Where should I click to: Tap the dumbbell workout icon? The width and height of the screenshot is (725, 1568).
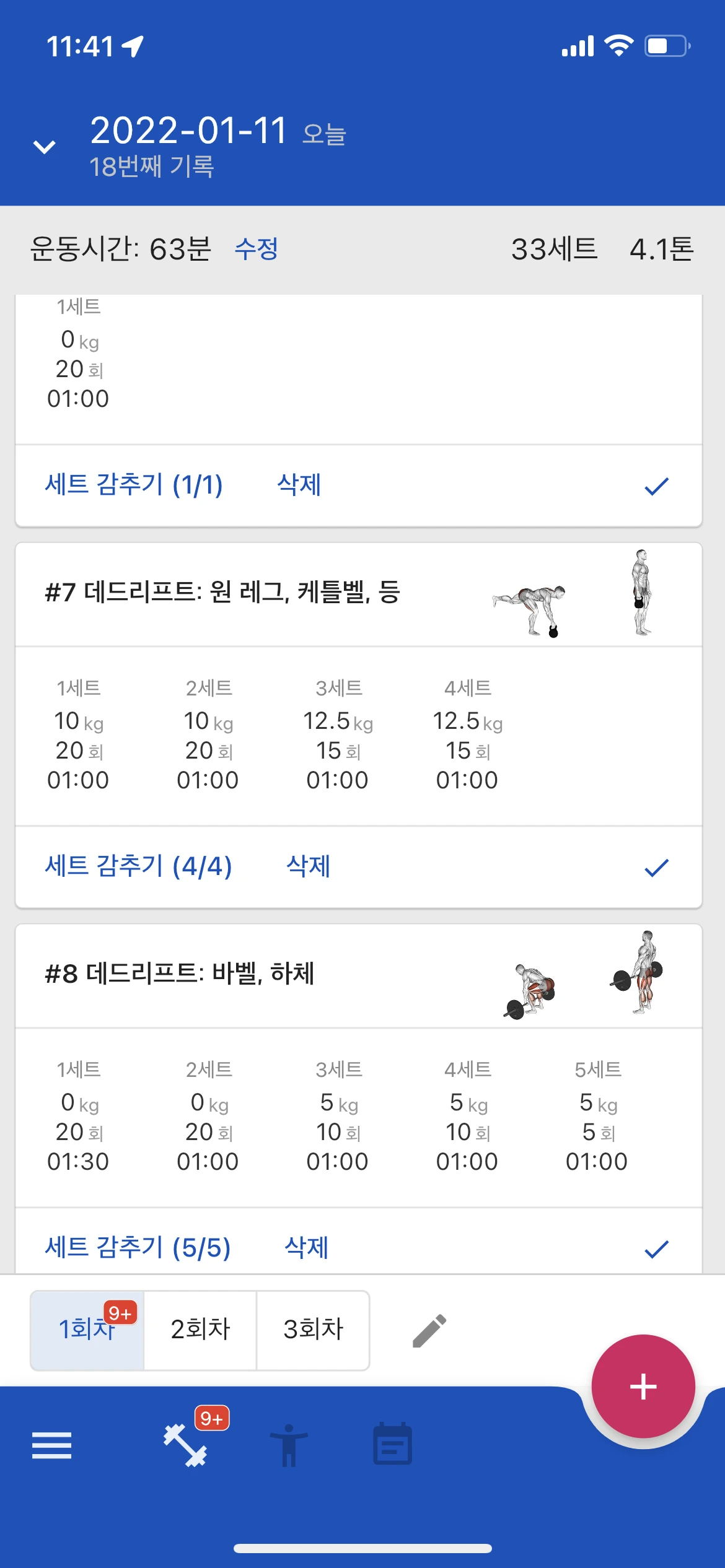(185, 1445)
